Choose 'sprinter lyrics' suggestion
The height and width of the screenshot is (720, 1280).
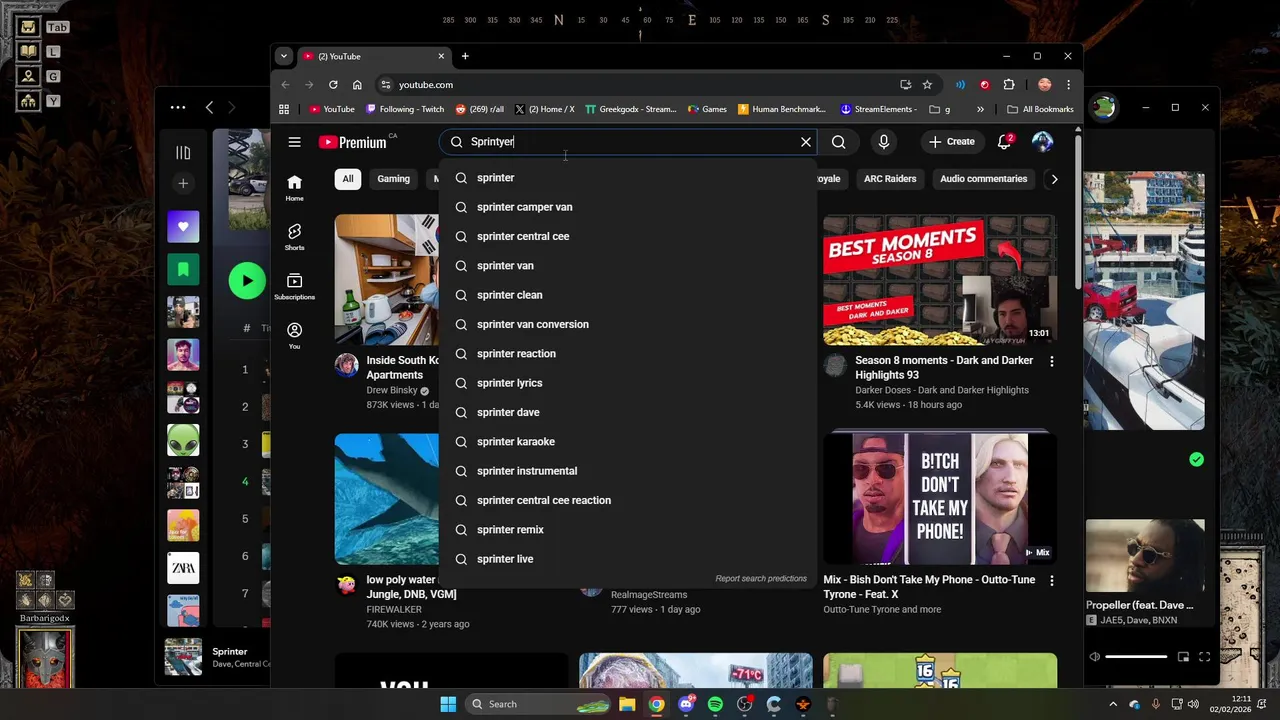click(x=627, y=383)
